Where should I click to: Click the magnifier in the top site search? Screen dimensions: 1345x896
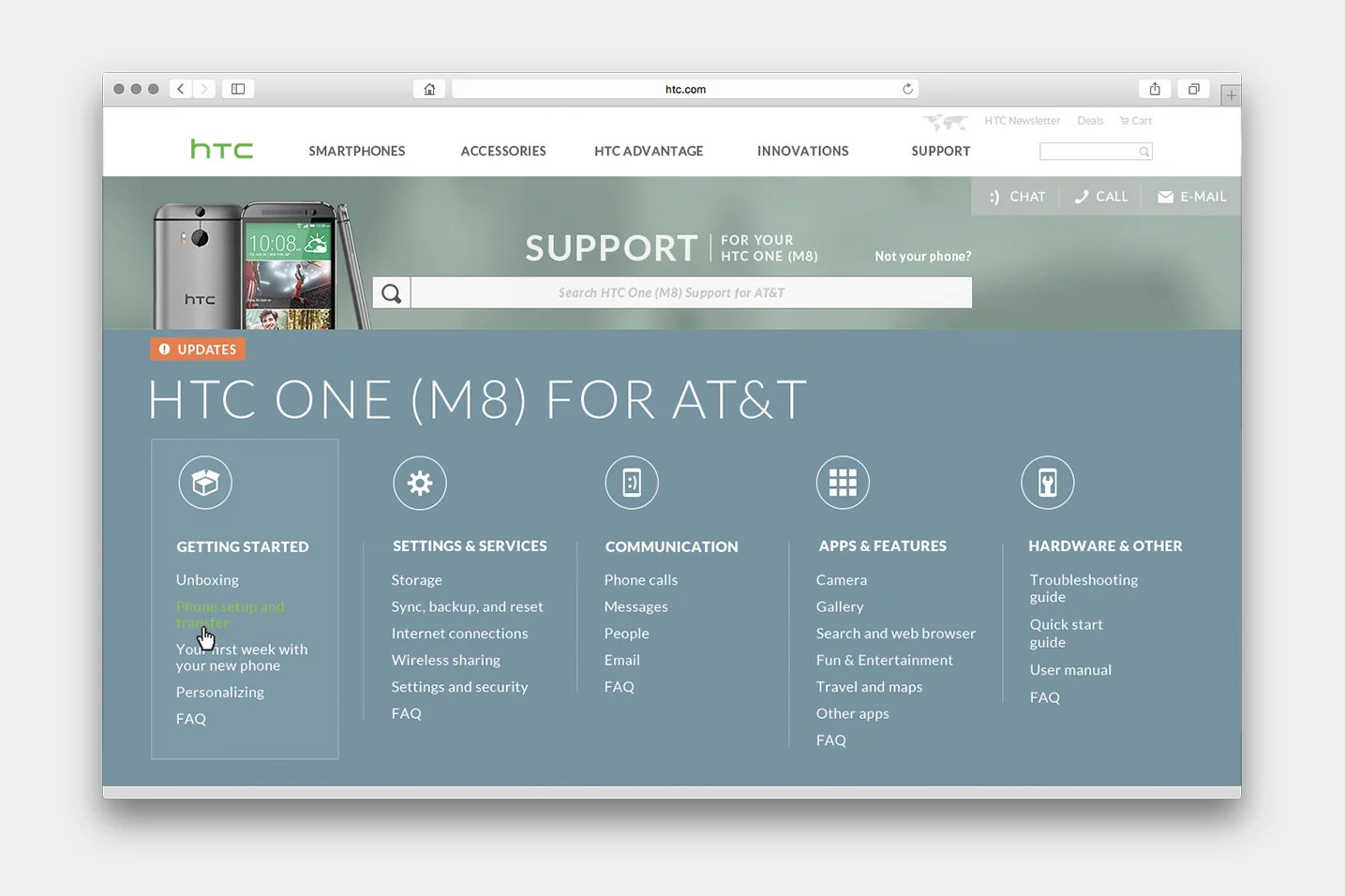pyautogui.click(x=1143, y=152)
